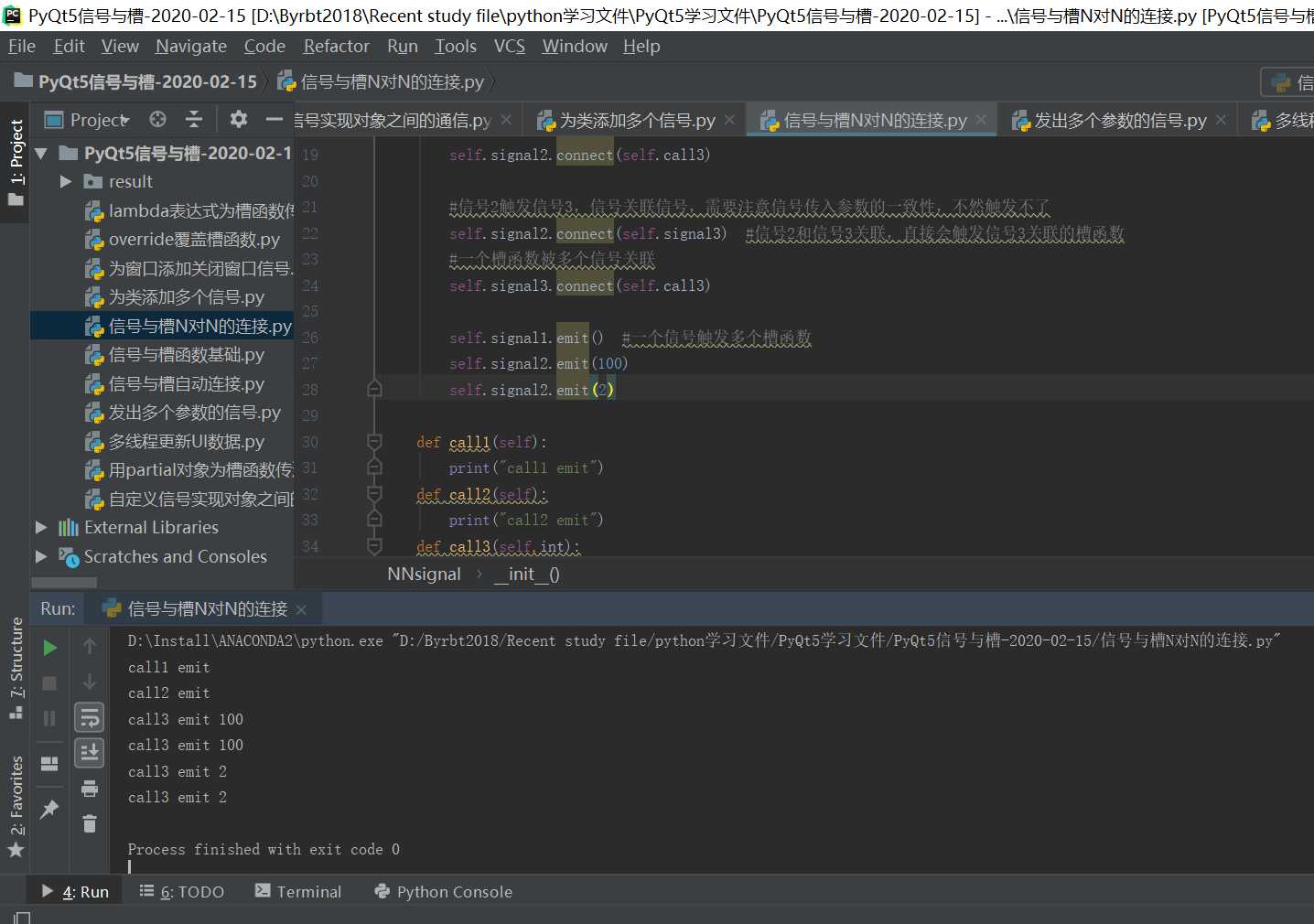Expand External Libraries node
This screenshot has width=1314, height=924.
41,527
